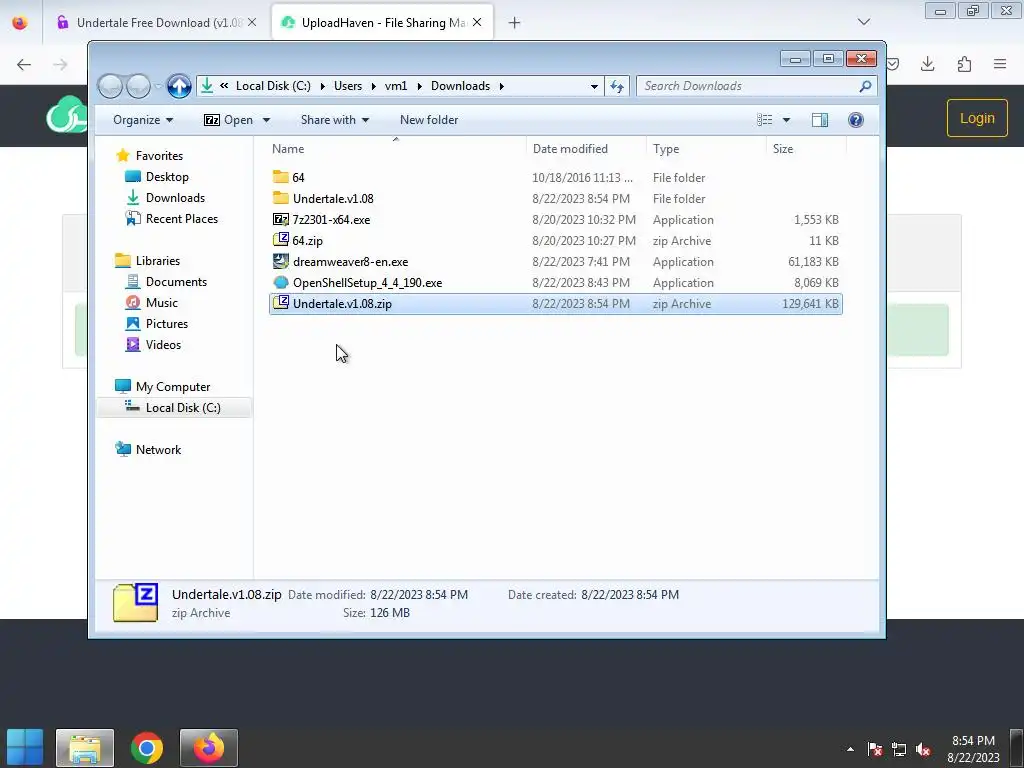Click the New folder button
1024x768 pixels.
coord(429,120)
